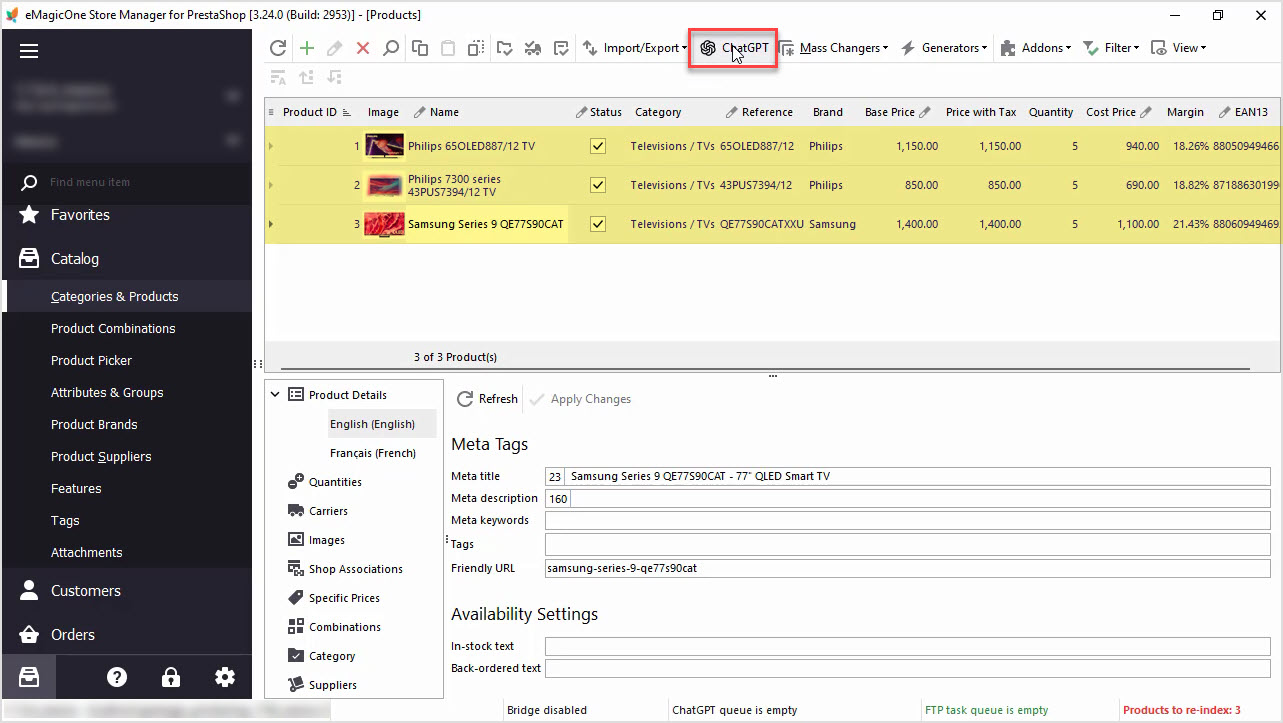Click the star icon beside Favorites
The height and width of the screenshot is (723, 1283).
click(30, 215)
